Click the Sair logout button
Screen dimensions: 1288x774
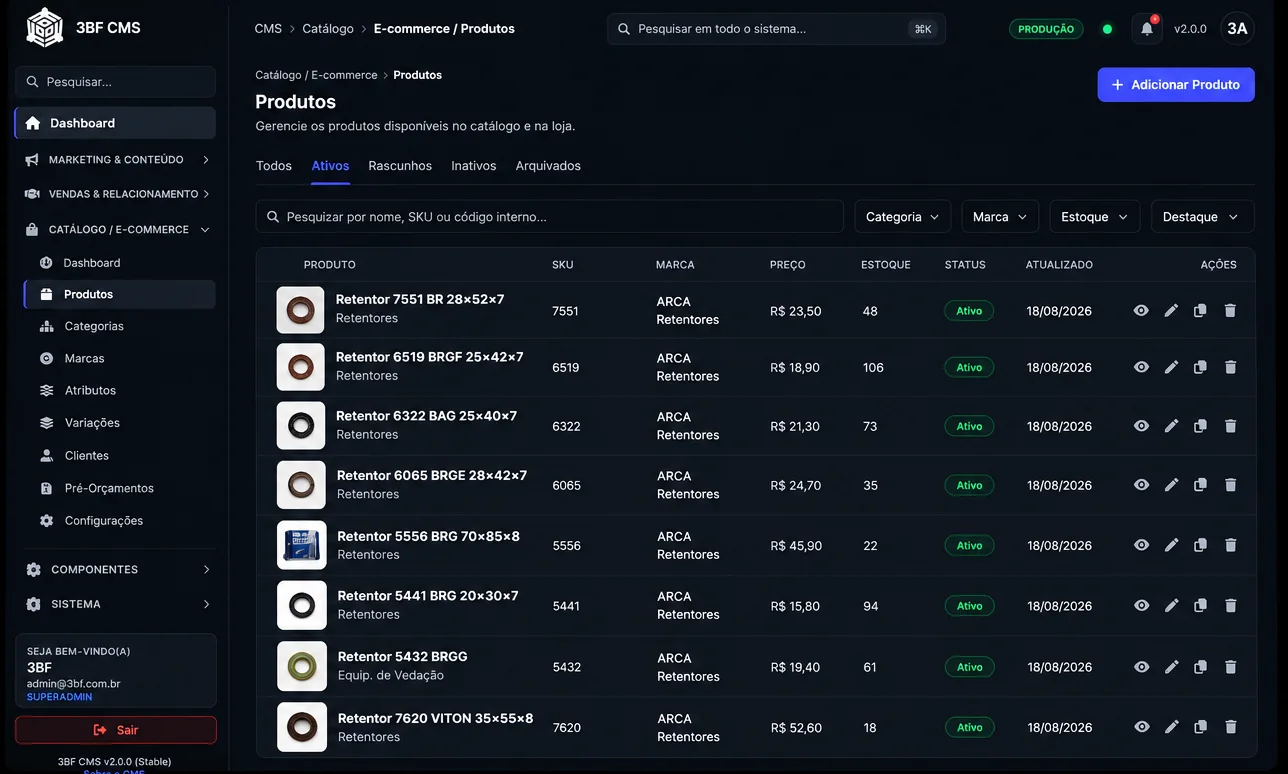point(116,730)
